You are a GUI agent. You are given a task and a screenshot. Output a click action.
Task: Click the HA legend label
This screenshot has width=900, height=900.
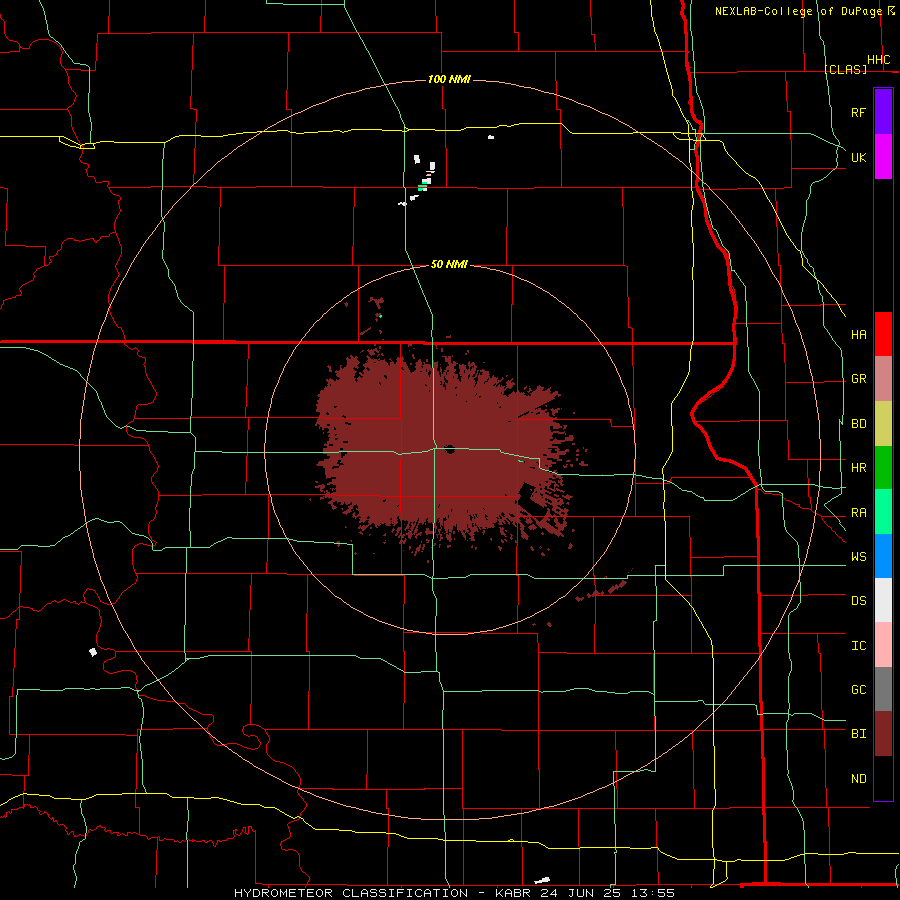pos(858,335)
